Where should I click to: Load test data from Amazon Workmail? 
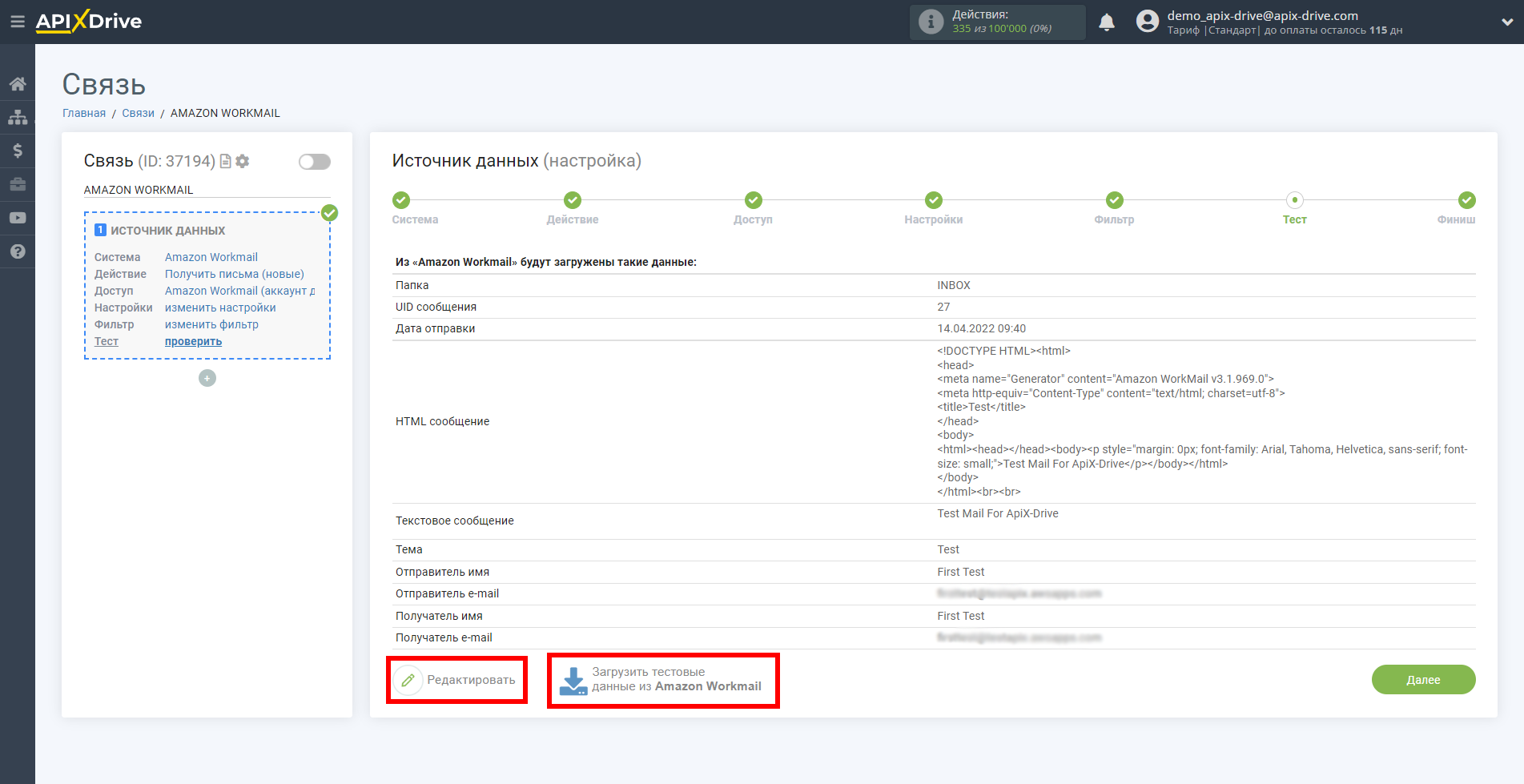tap(661, 680)
